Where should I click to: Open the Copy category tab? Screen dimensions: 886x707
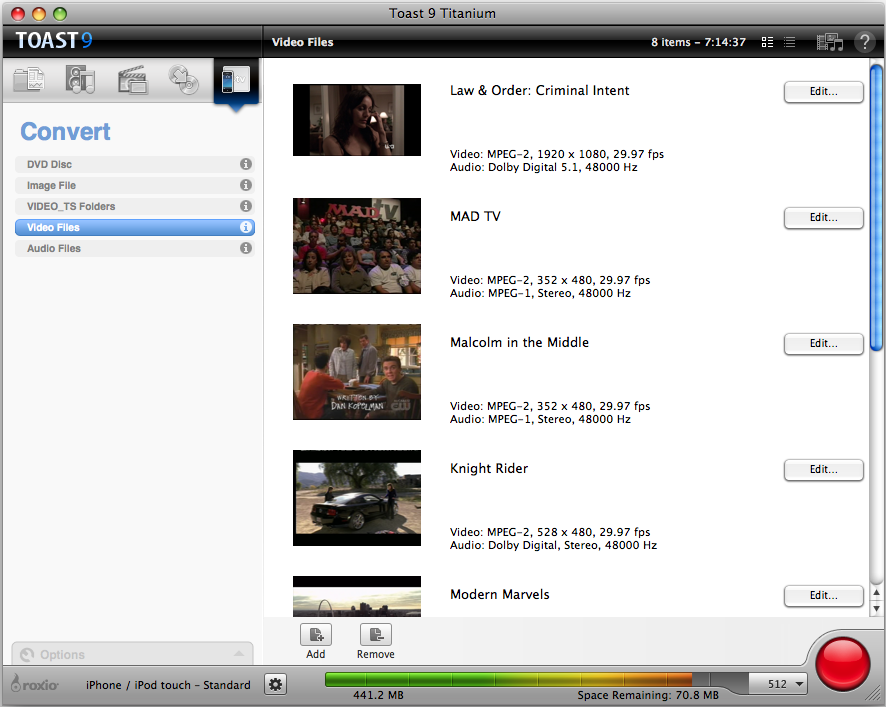pyautogui.click(x=184, y=80)
